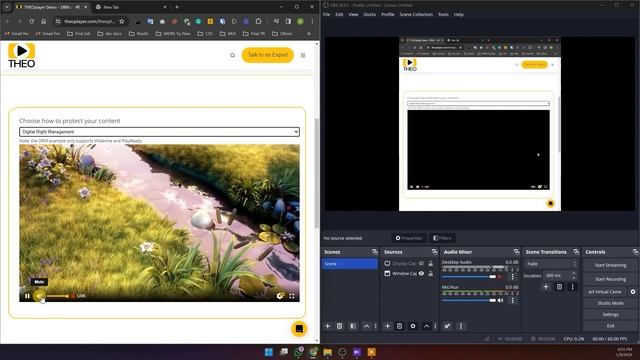Screen dimensions: 640x360
Task: Click the Filters button in OBS
Action: [442, 238]
